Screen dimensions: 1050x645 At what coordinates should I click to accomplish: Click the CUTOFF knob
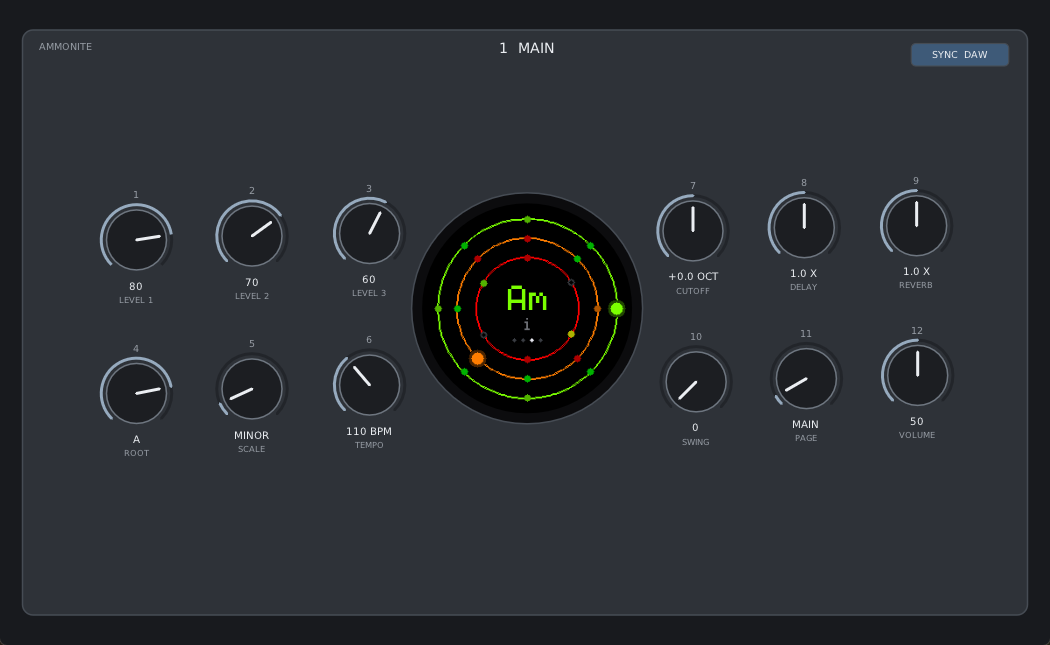pos(692,230)
